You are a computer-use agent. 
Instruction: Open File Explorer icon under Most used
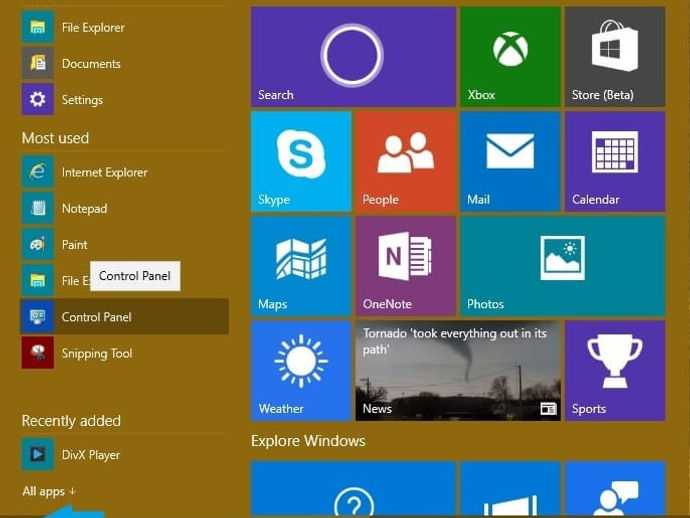38,280
